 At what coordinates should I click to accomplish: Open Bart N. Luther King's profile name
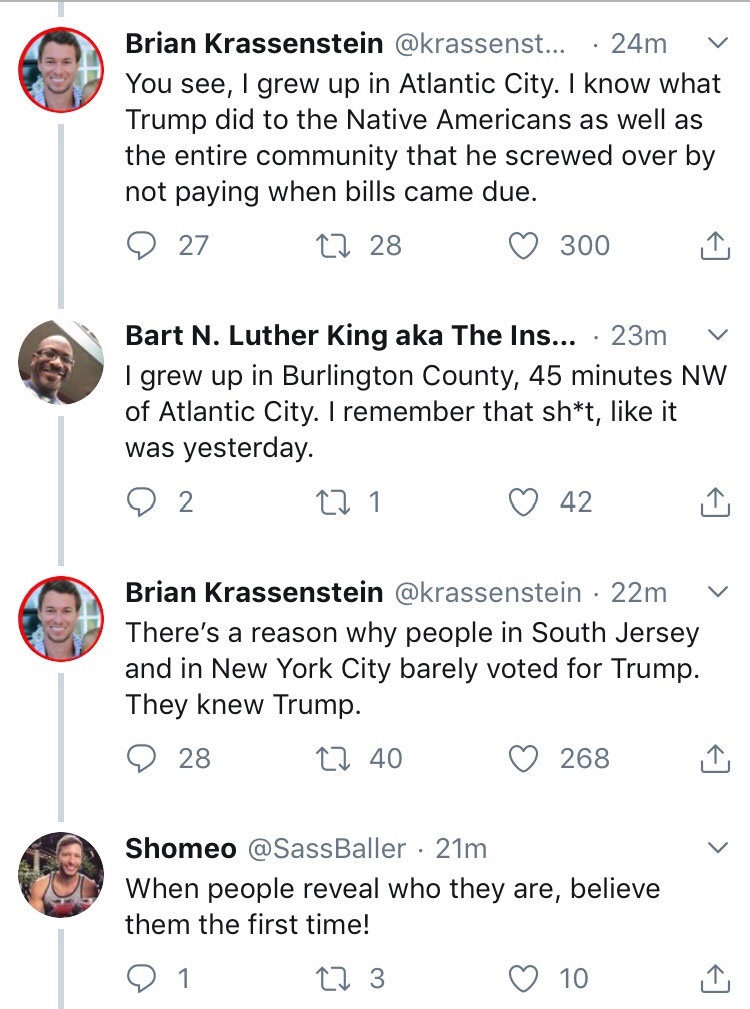point(350,336)
